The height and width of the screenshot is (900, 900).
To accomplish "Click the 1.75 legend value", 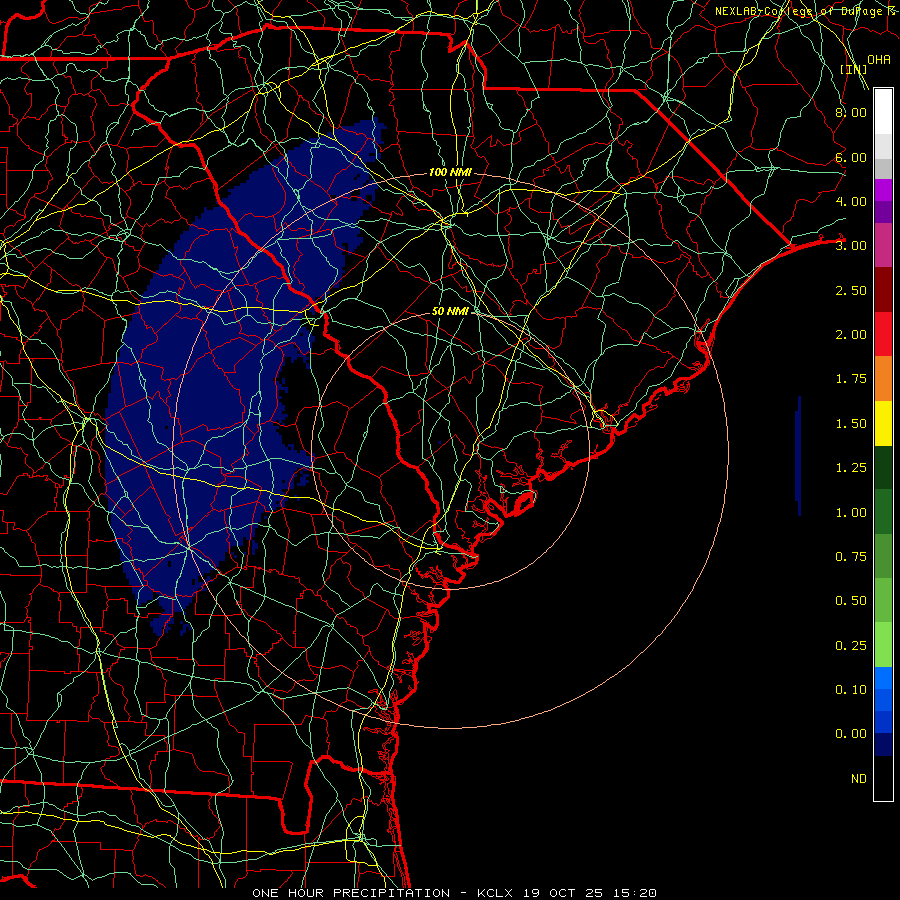I will 851,379.
